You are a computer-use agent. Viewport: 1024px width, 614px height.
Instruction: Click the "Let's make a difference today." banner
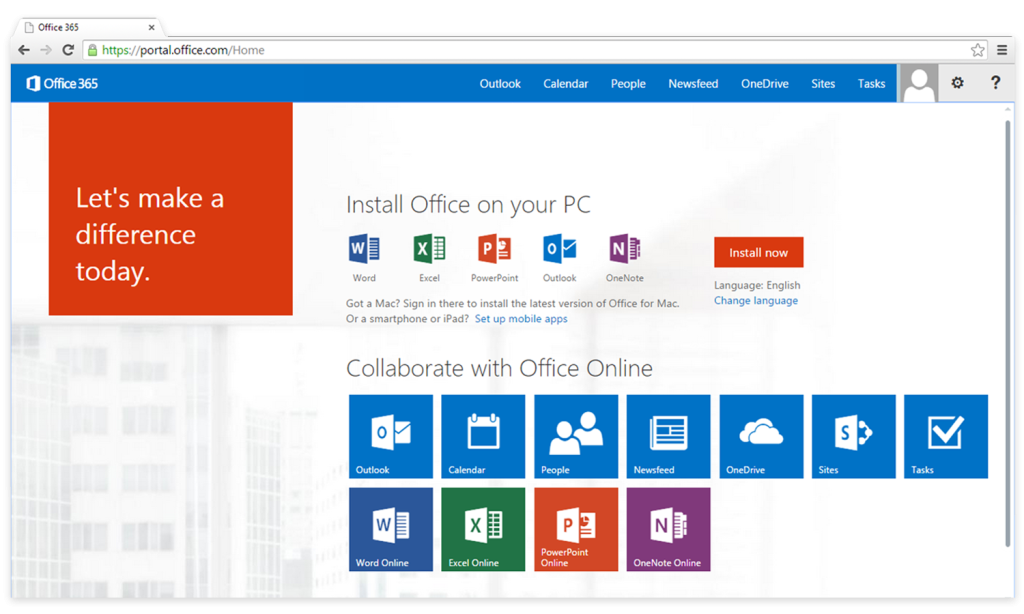tap(170, 209)
